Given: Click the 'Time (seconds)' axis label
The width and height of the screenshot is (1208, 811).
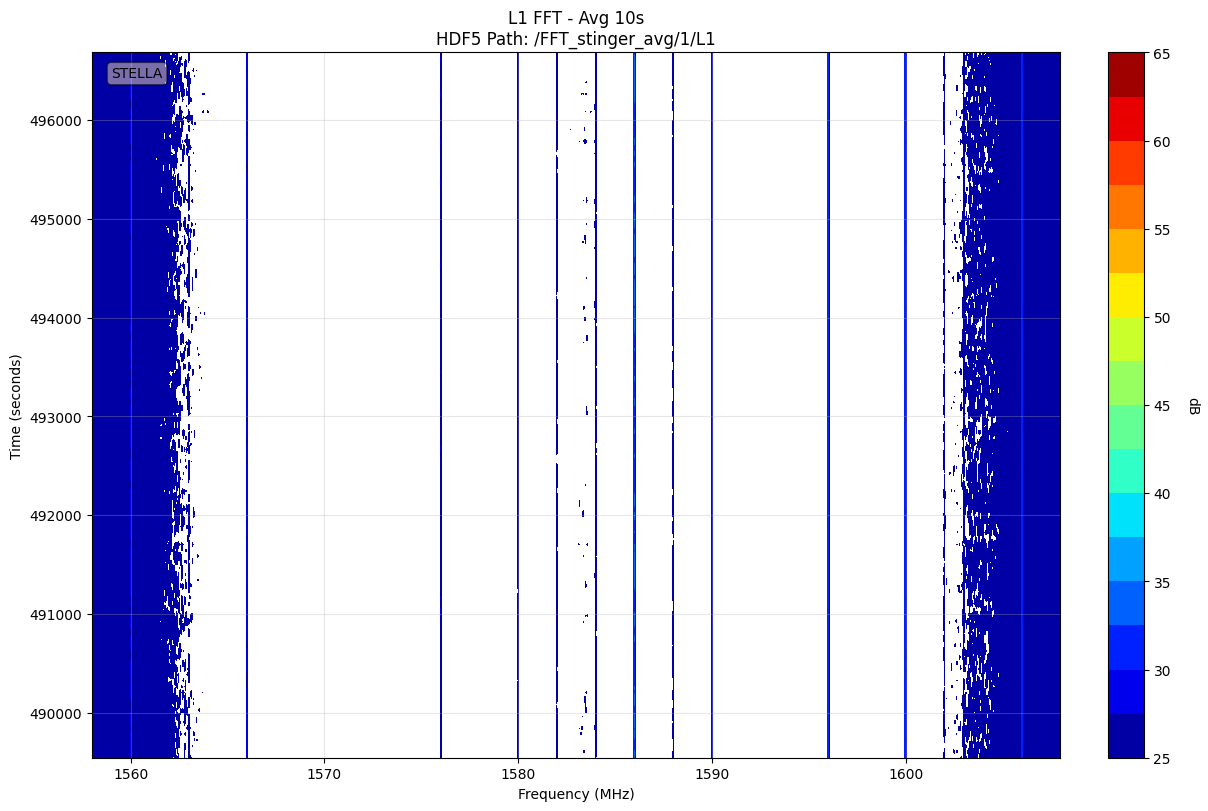Looking at the screenshot, I should tap(15, 406).
